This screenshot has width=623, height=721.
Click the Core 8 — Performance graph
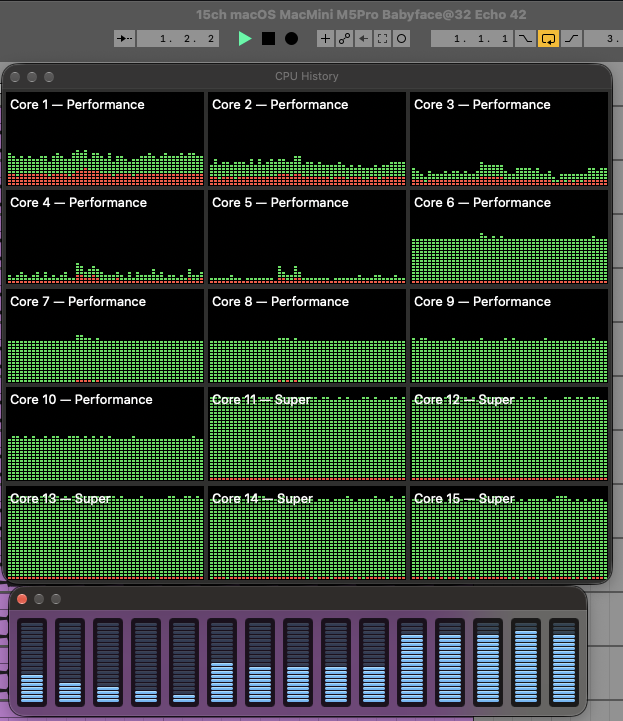pyautogui.click(x=307, y=336)
